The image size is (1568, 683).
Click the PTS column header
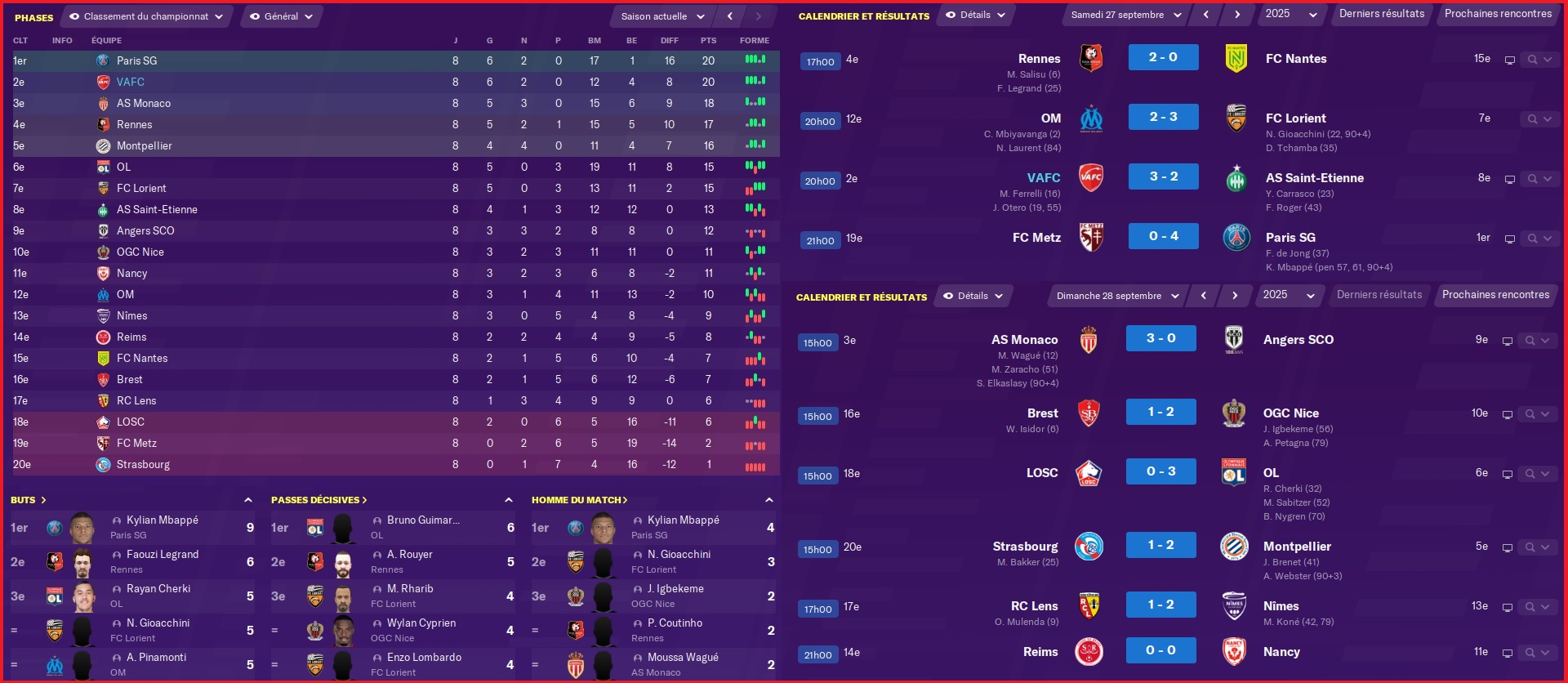[x=708, y=40]
